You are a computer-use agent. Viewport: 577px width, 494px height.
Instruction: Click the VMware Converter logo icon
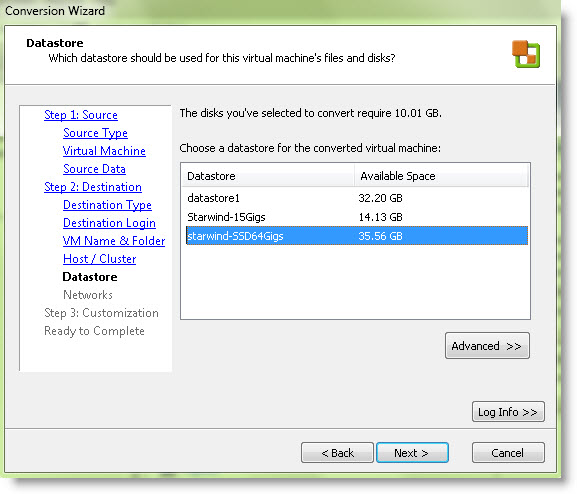[x=526, y=54]
